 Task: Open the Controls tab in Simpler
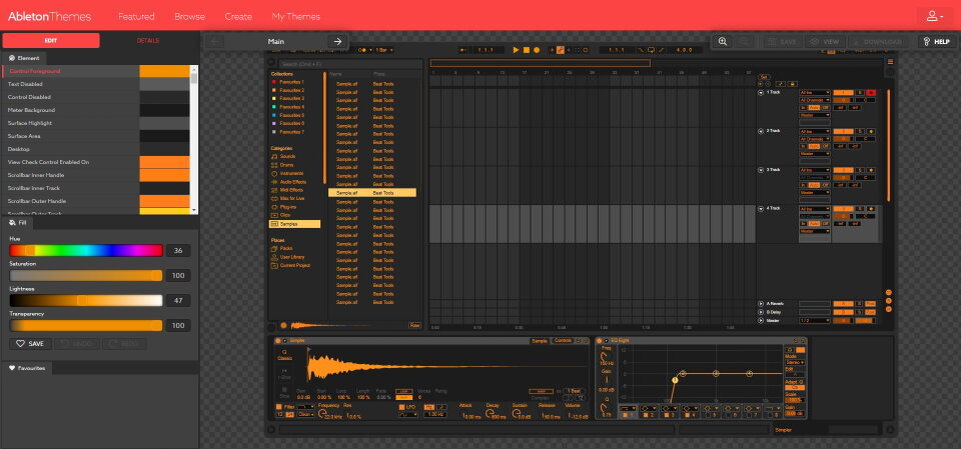point(563,341)
